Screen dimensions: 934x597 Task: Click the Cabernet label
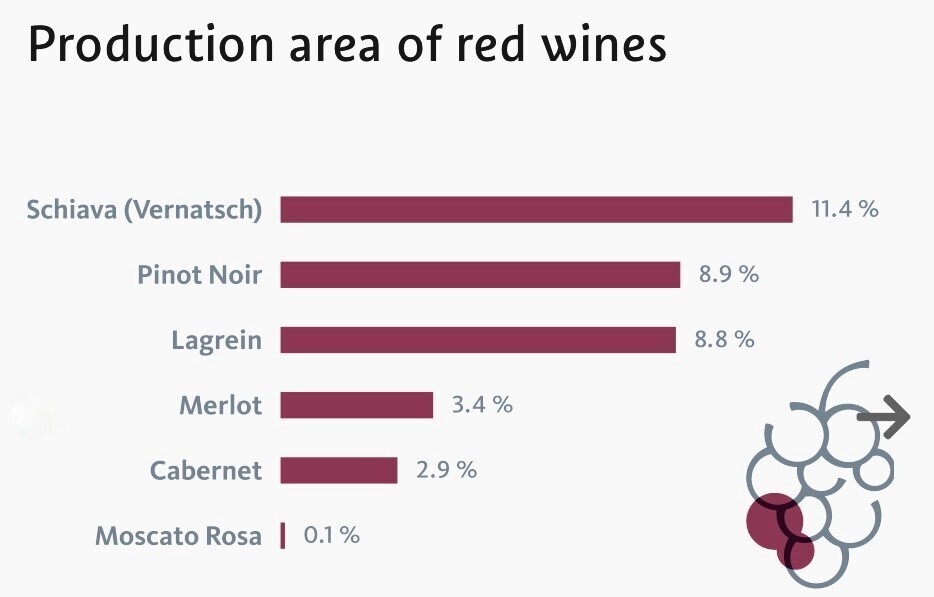coord(206,471)
